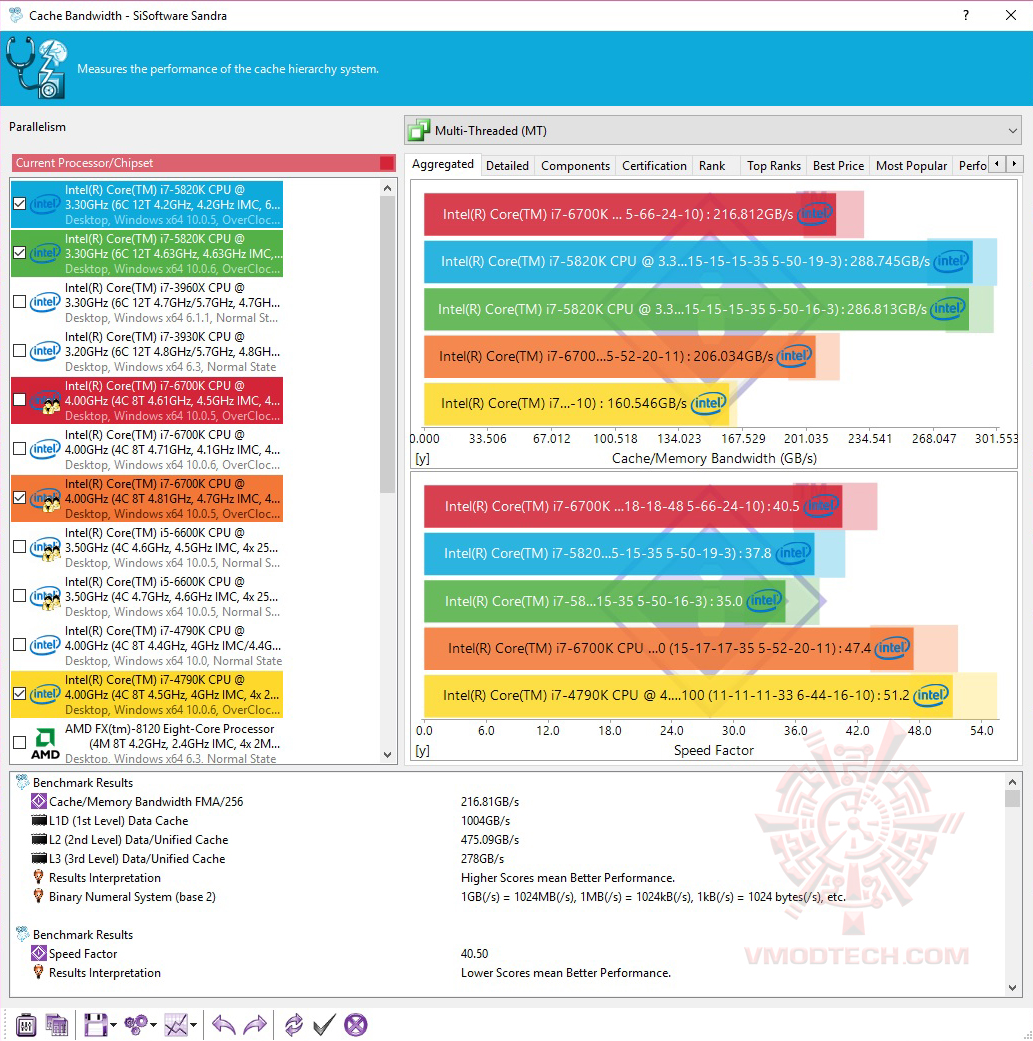Screen dimensions: 1033x1041
Task: Click the copy results tables icon
Action: tap(56, 1024)
